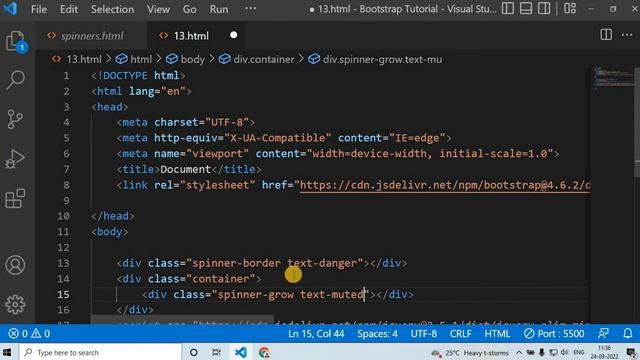Viewport: 640px width, 360px height.
Task: Open the volume speaker tray icon
Action: coord(564,353)
